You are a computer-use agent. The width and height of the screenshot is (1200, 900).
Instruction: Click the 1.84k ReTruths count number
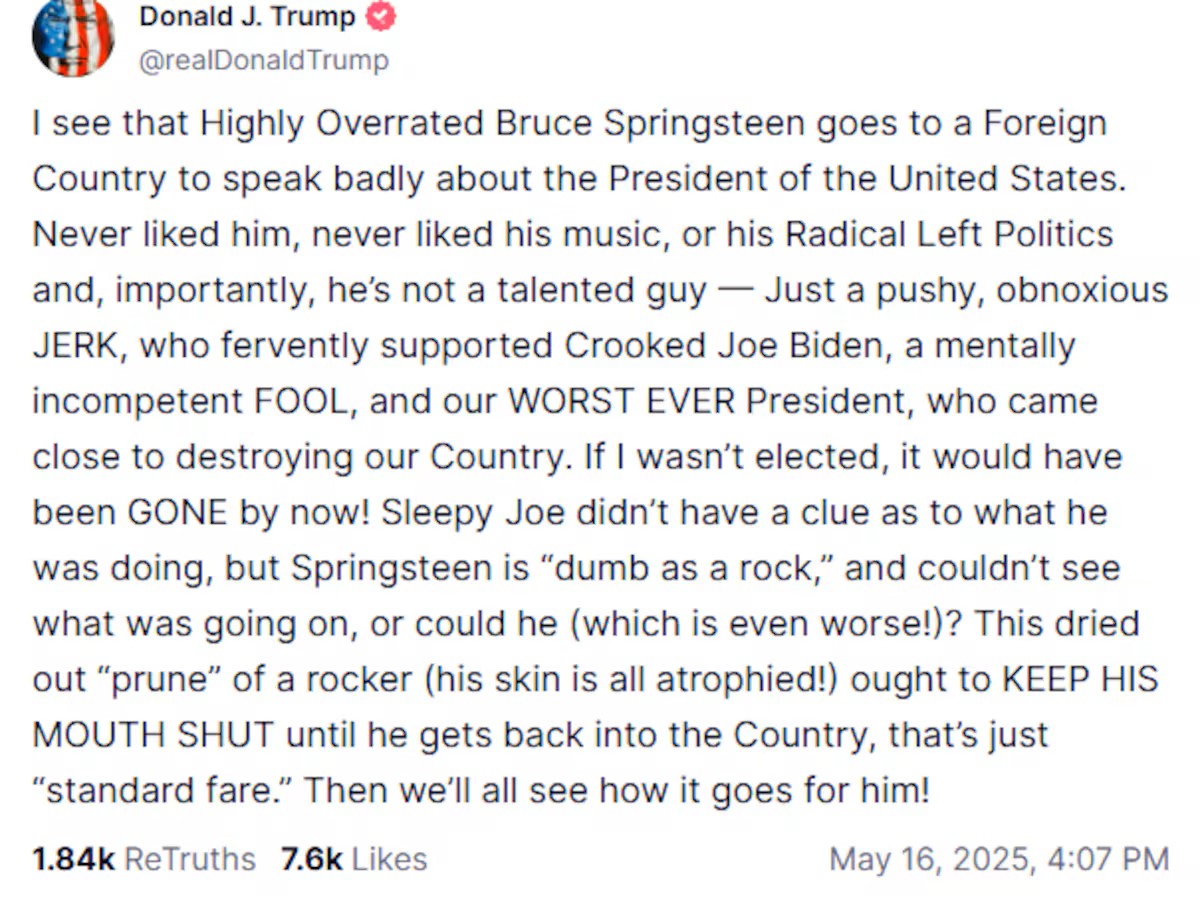click(73, 859)
